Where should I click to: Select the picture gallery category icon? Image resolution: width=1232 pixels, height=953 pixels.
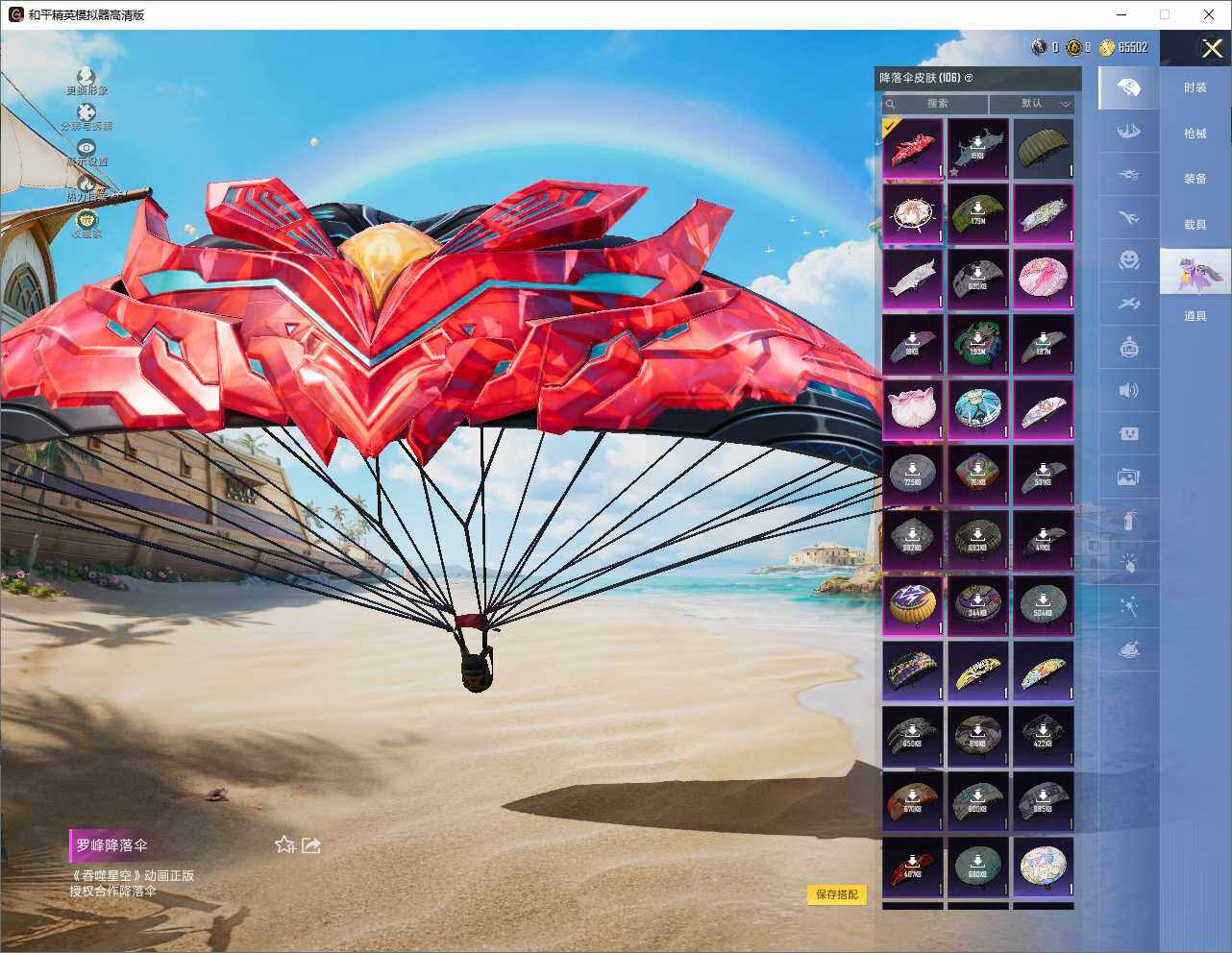1128,476
